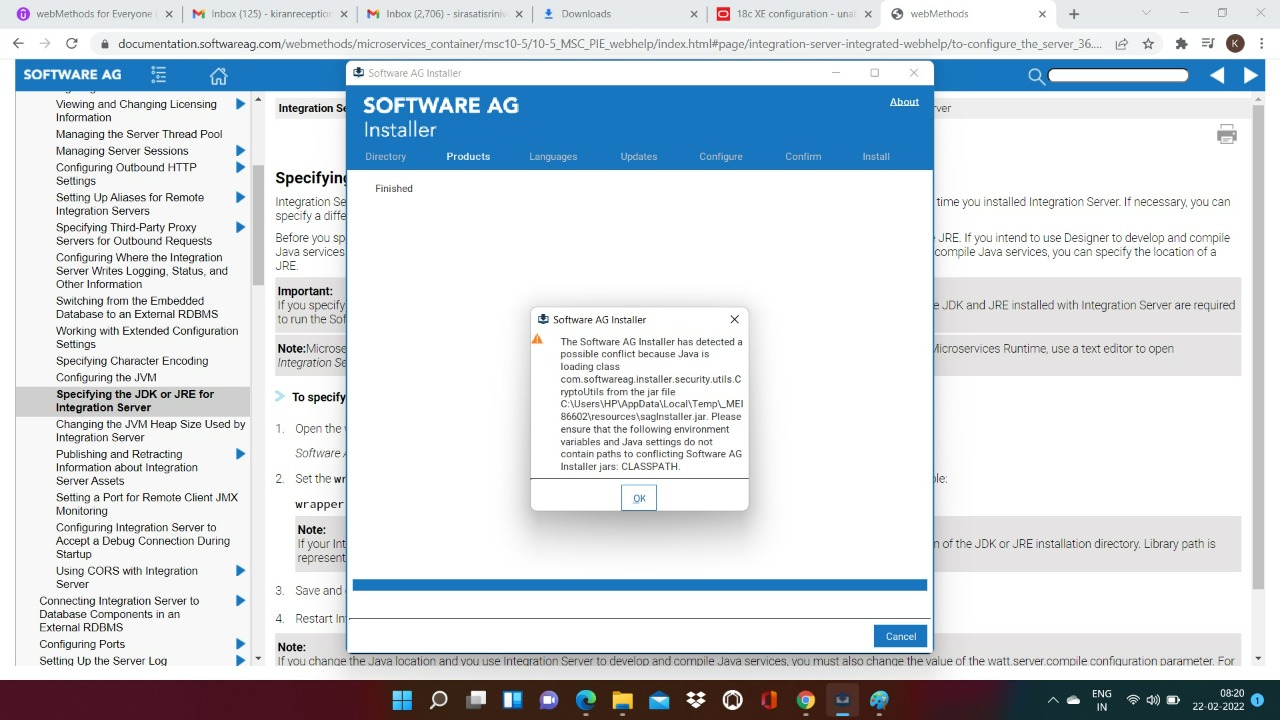Go back in the browser
The width and height of the screenshot is (1280, 720).
[18, 44]
